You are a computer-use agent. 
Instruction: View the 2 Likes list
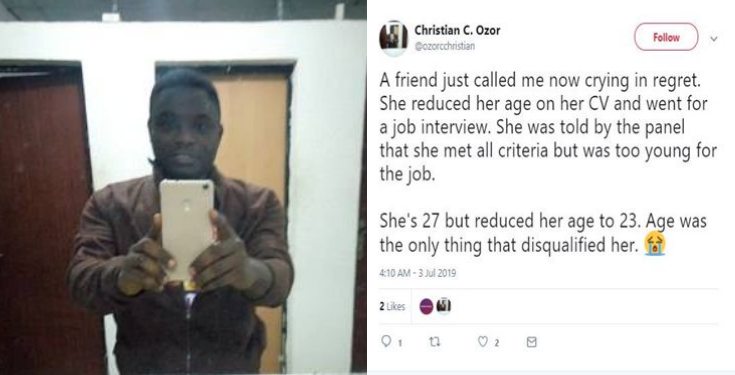(x=392, y=307)
